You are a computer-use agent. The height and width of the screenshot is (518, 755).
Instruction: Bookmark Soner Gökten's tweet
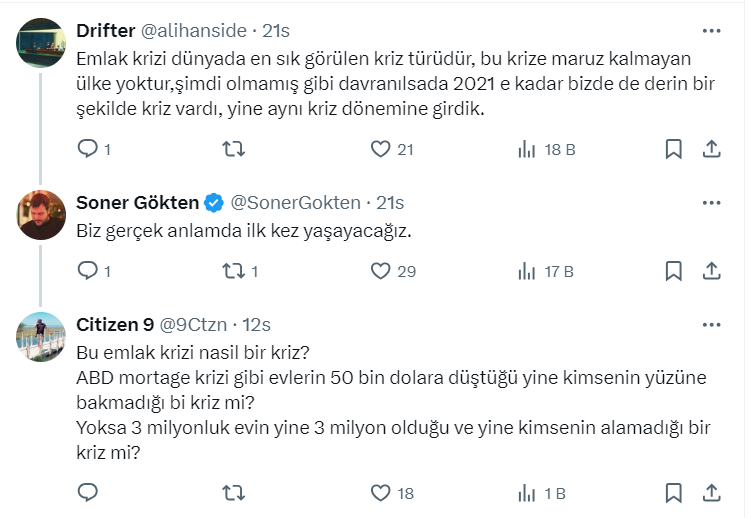674,270
